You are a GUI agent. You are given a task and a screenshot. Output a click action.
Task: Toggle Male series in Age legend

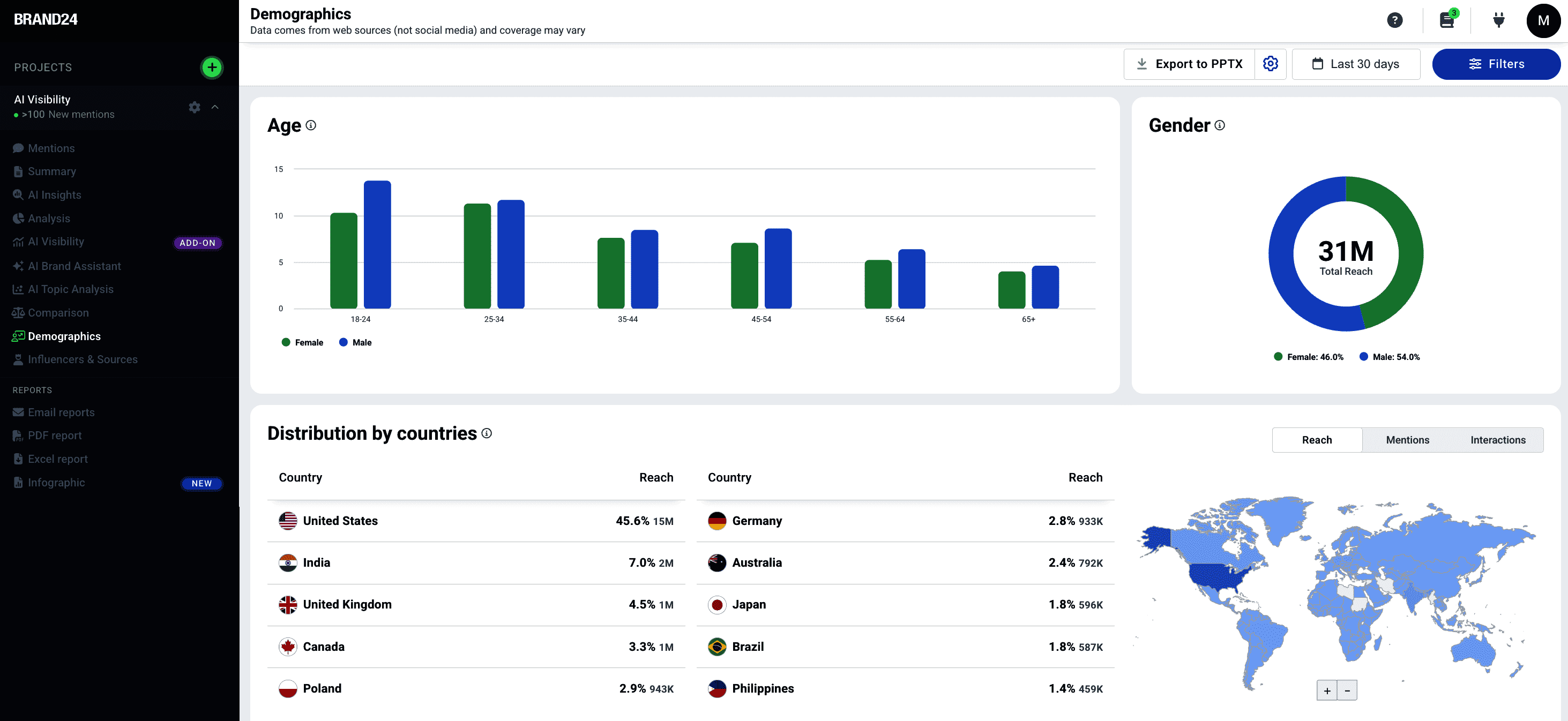click(355, 342)
